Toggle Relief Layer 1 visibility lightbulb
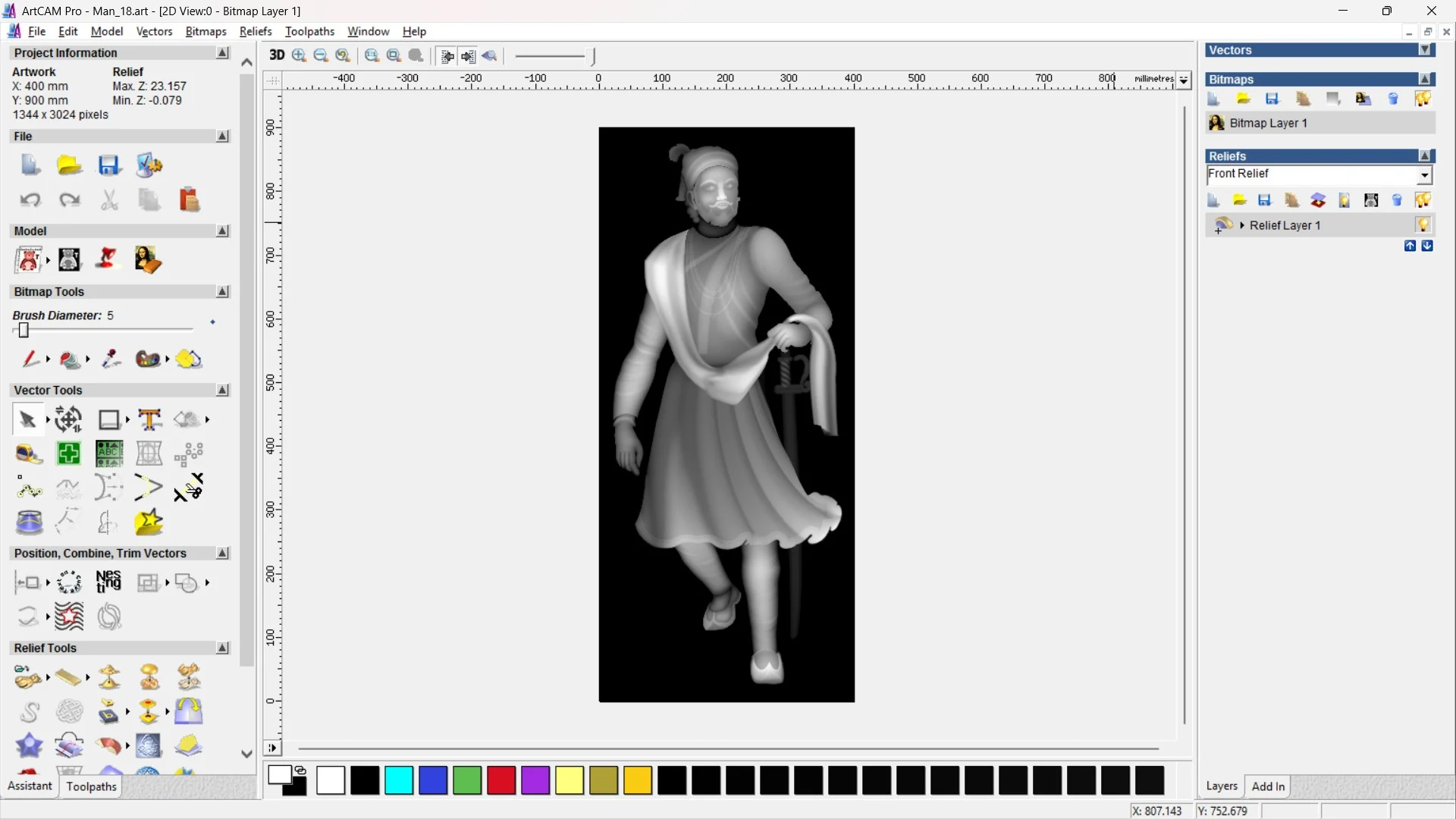Viewport: 1456px width, 819px height. tap(1423, 225)
